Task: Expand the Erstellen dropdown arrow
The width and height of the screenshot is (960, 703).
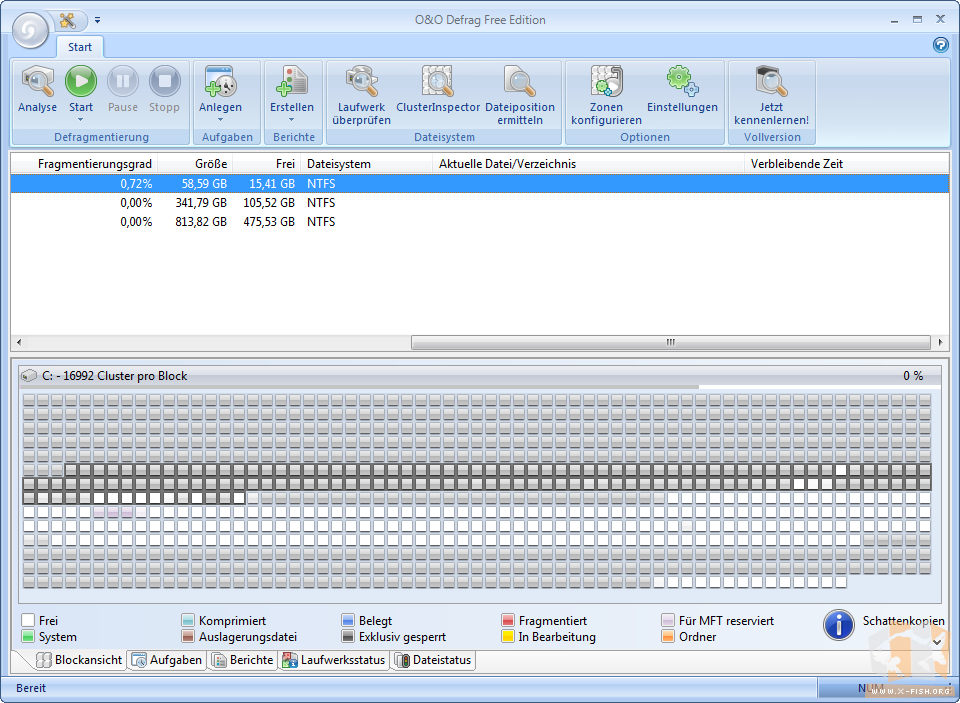Action: click(x=292, y=120)
